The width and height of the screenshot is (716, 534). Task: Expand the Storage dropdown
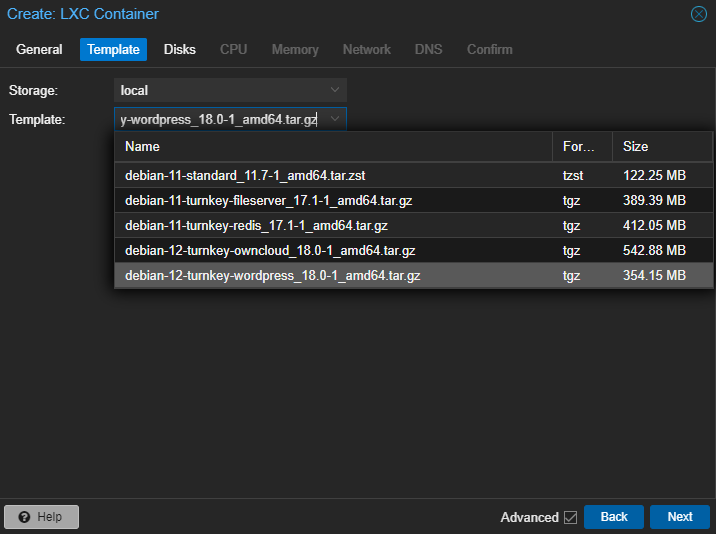[335, 90]
